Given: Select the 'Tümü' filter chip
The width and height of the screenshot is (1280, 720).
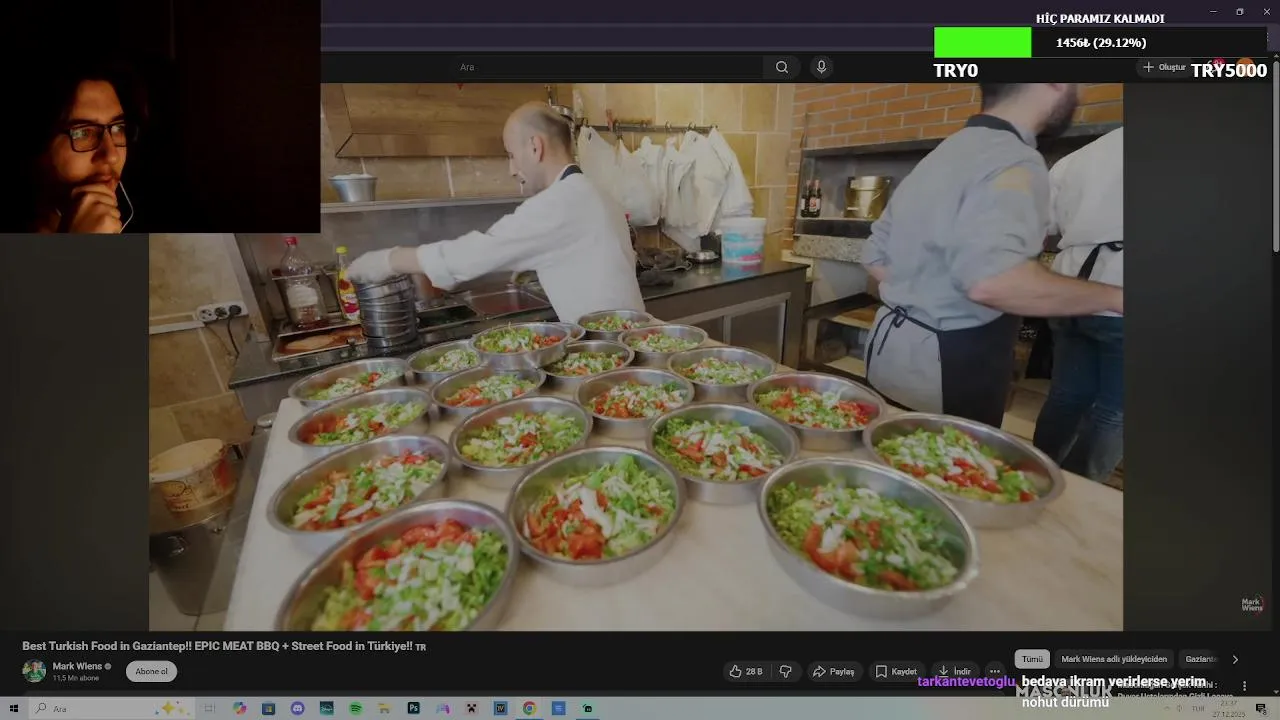Looking at the screenshot, I should 1032,659.
